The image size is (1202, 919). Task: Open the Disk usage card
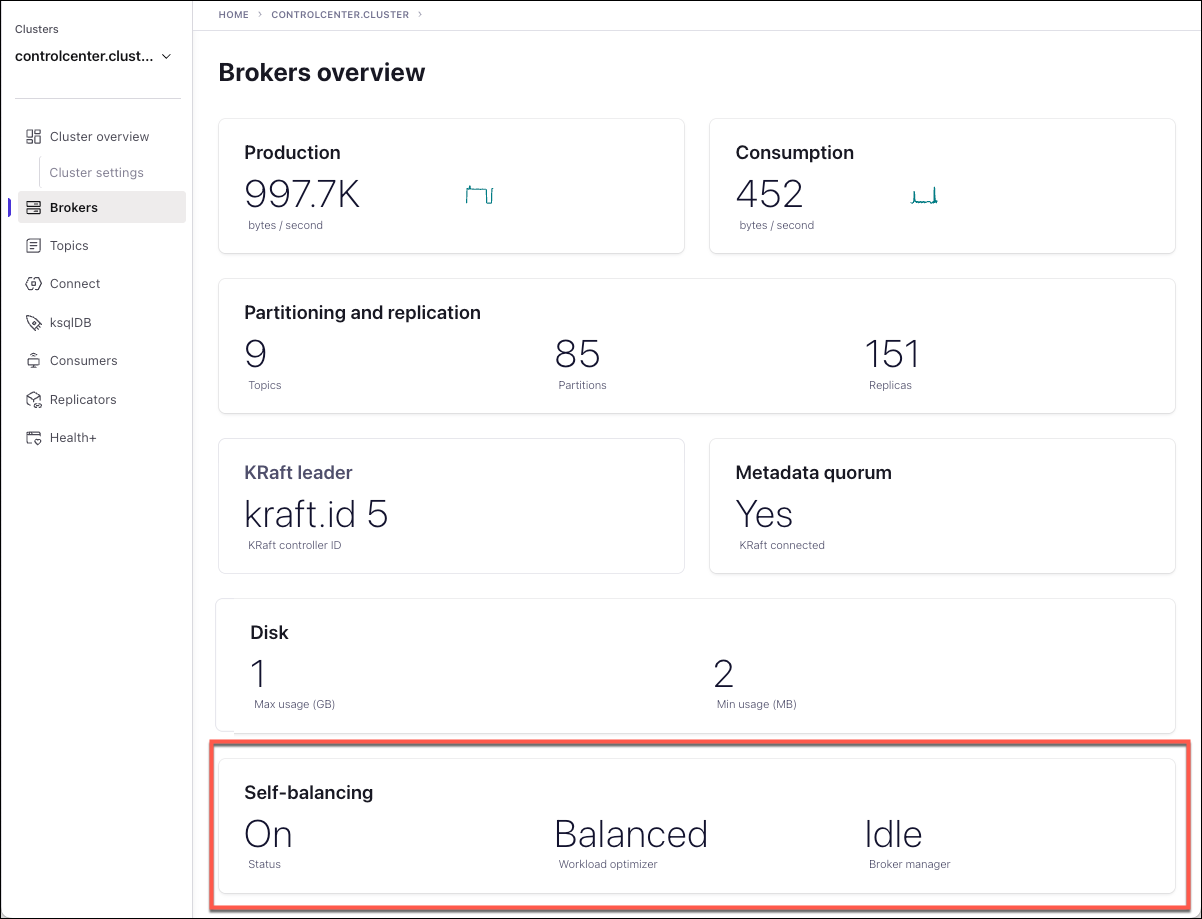(696, 665)
